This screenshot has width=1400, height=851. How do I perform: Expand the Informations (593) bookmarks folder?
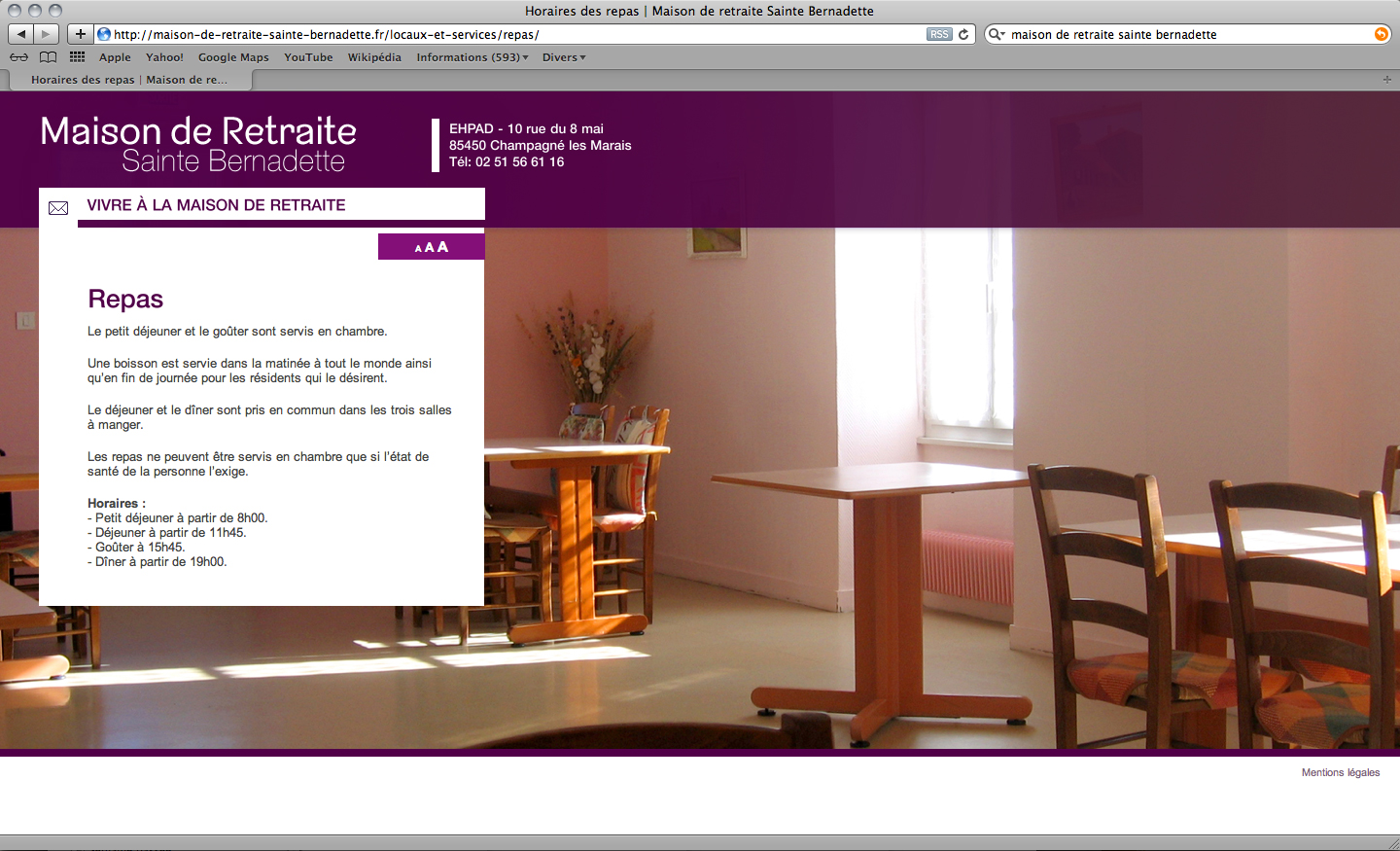point(472,57)
